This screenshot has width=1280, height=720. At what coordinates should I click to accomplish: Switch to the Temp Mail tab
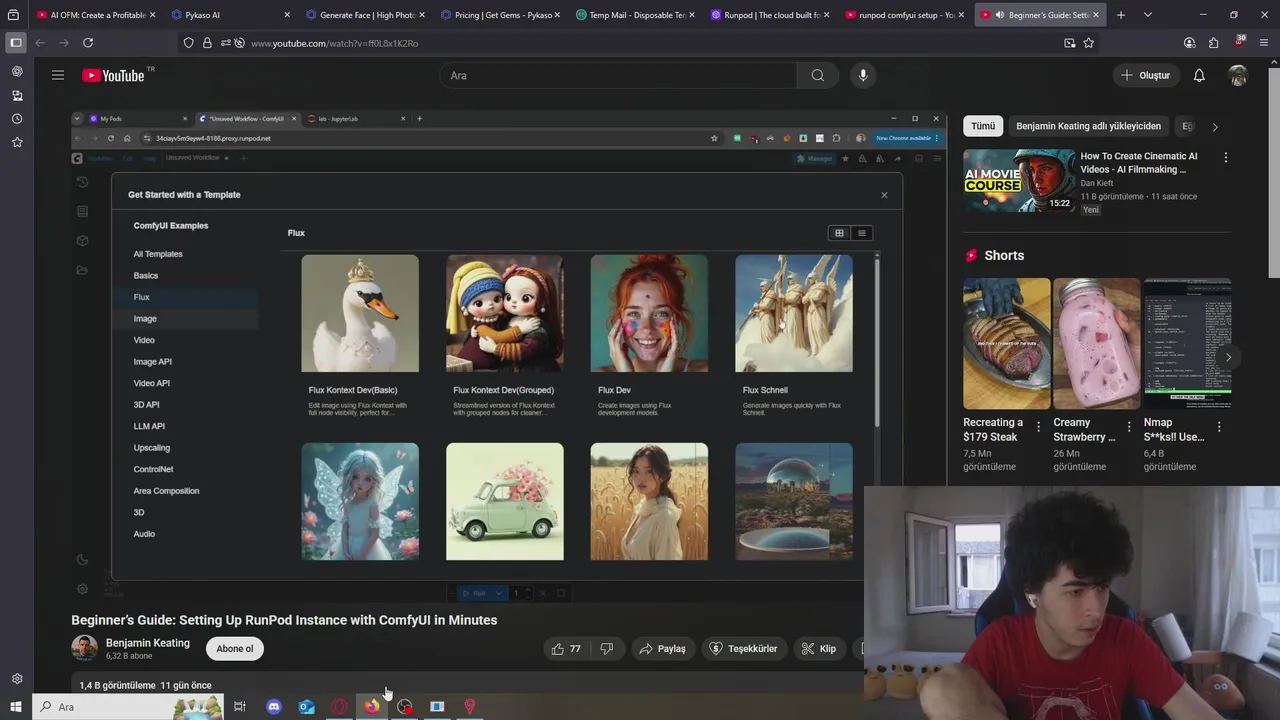point(636,15)
